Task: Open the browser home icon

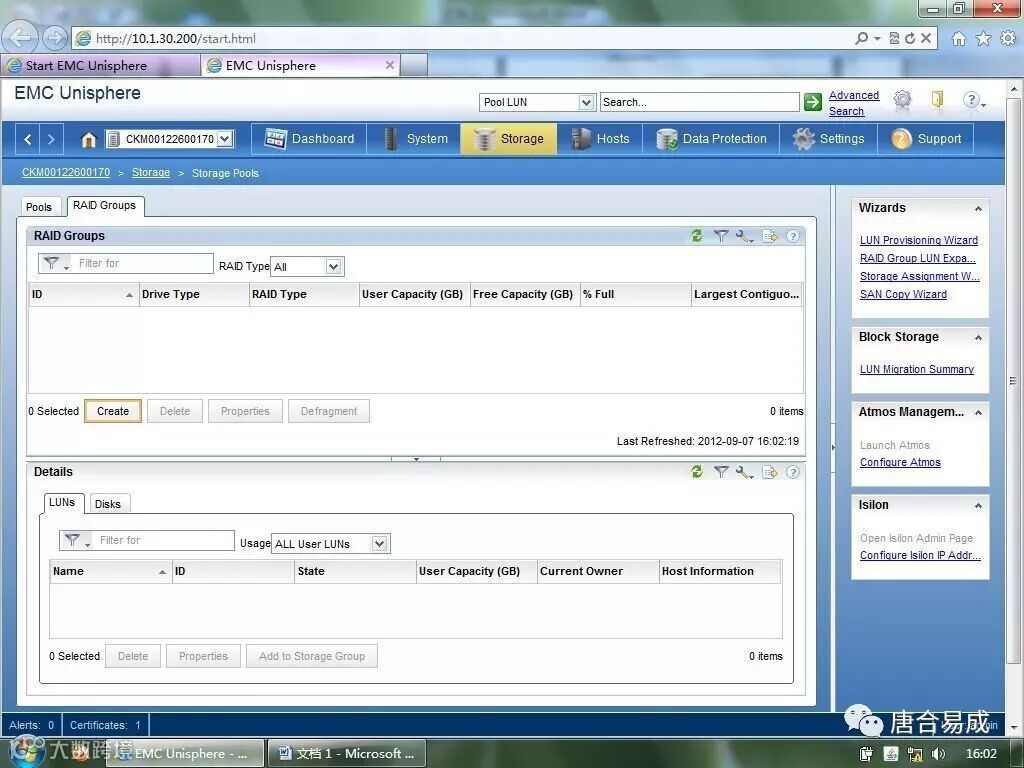Action: tap(958, 39)
